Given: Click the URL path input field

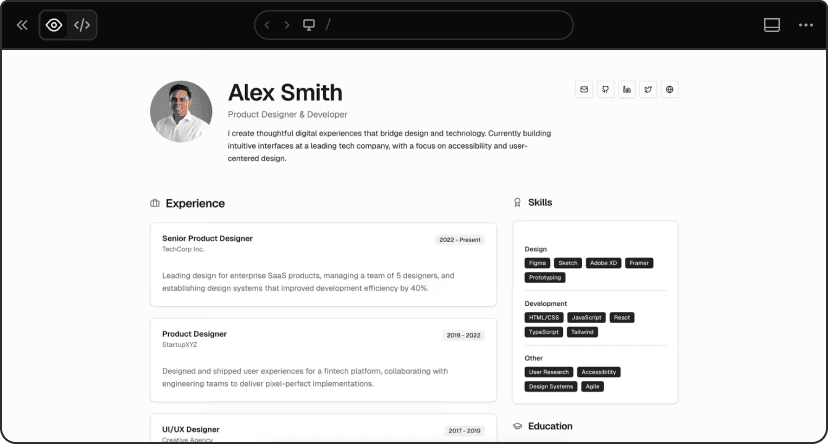Looking at the screenshot, I should click(x=440, y=25).
